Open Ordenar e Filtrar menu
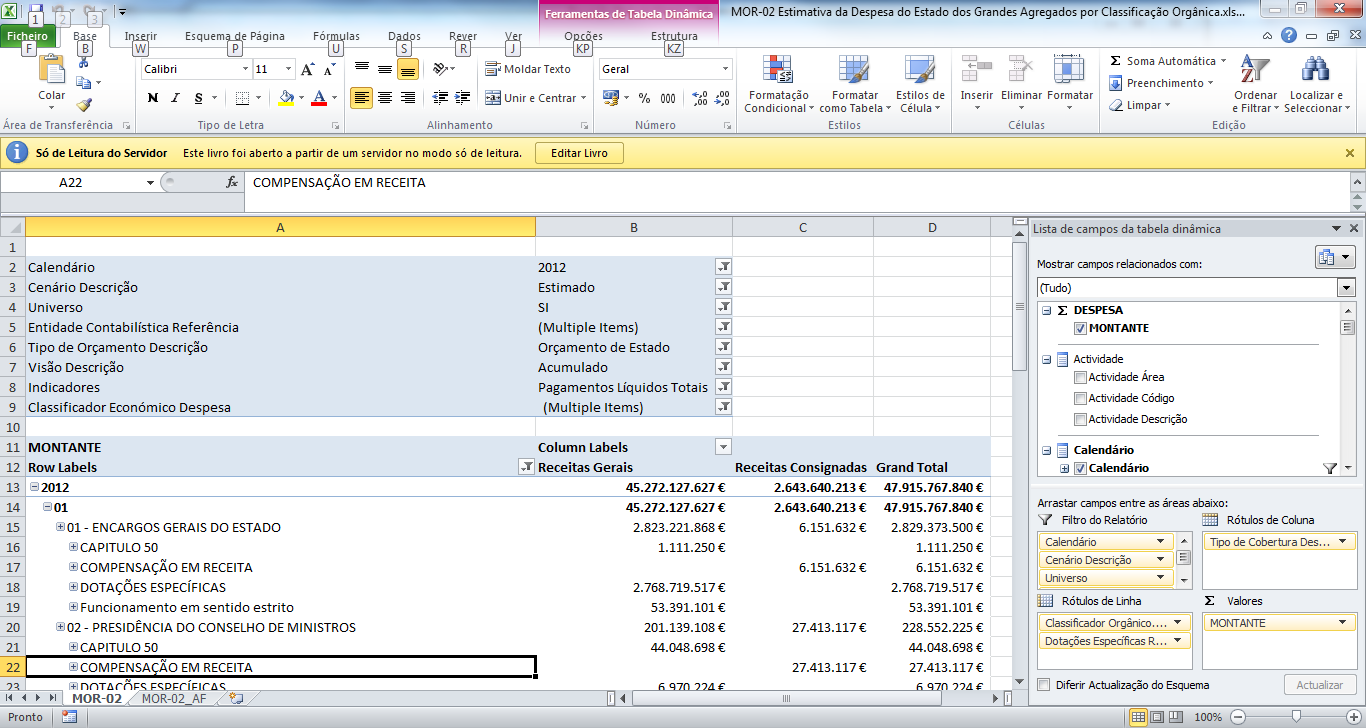 pos(1254,84)
